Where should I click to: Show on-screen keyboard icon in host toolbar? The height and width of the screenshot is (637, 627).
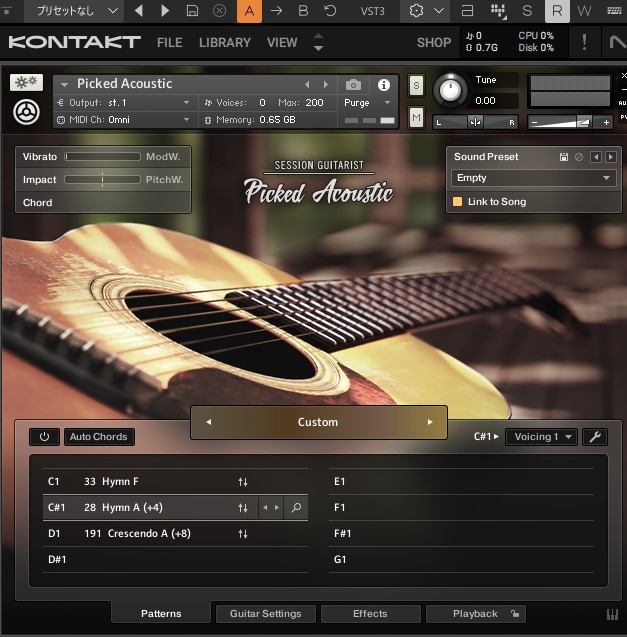click(614, 11)
